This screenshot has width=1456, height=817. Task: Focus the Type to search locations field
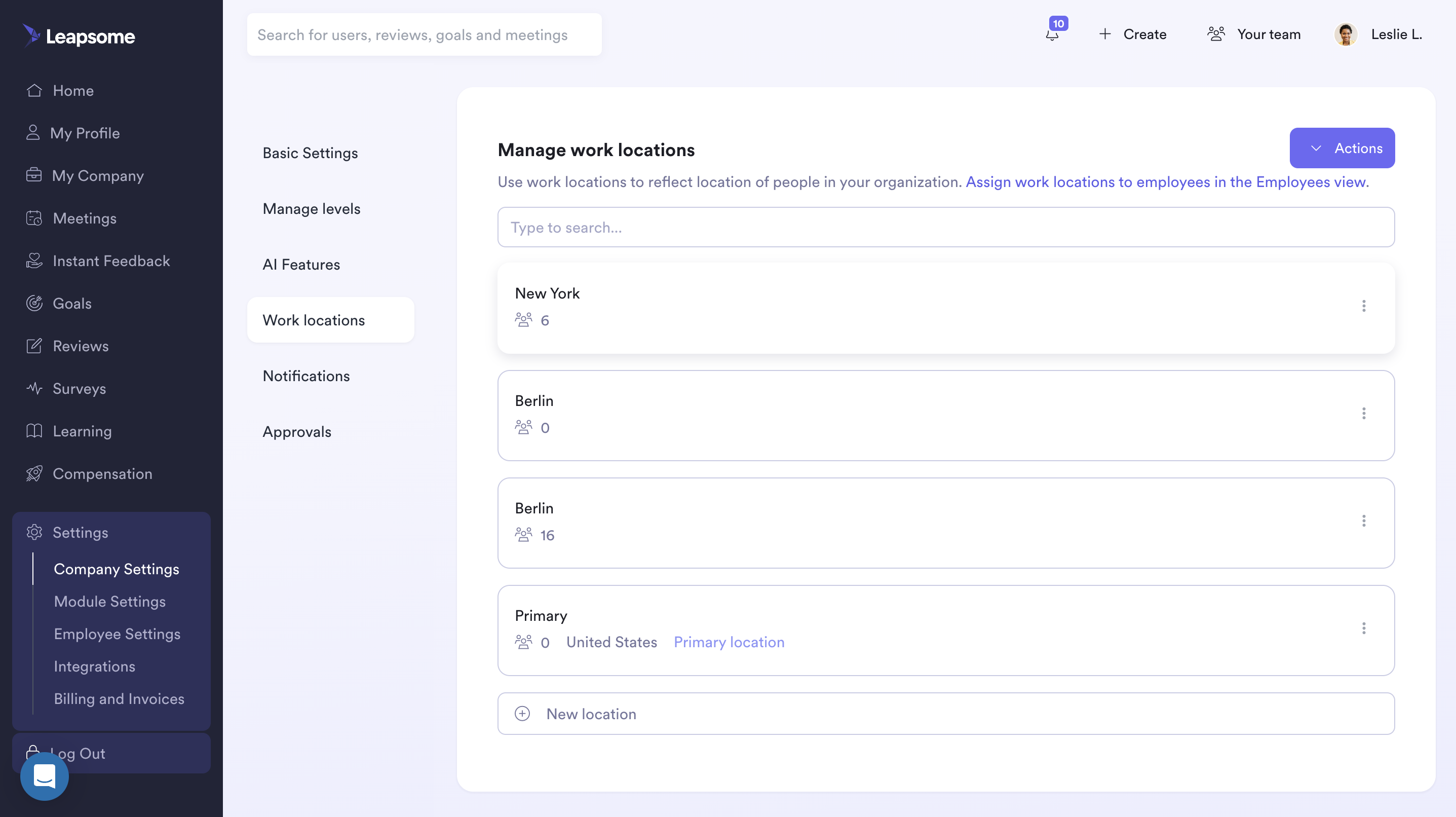[946, 227]
